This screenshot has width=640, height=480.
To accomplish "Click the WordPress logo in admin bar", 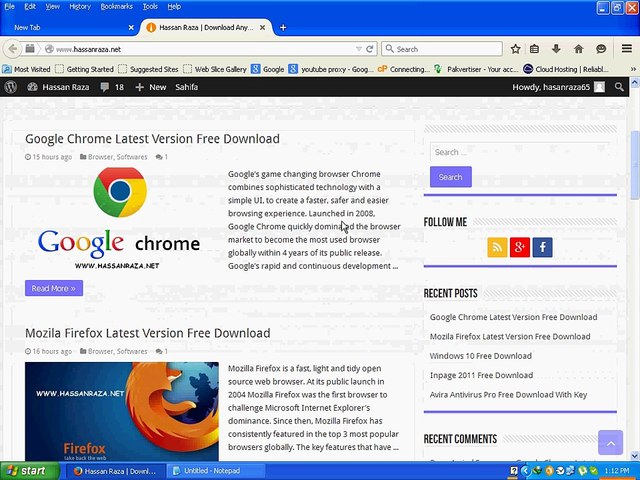I will tap(11, 87).
